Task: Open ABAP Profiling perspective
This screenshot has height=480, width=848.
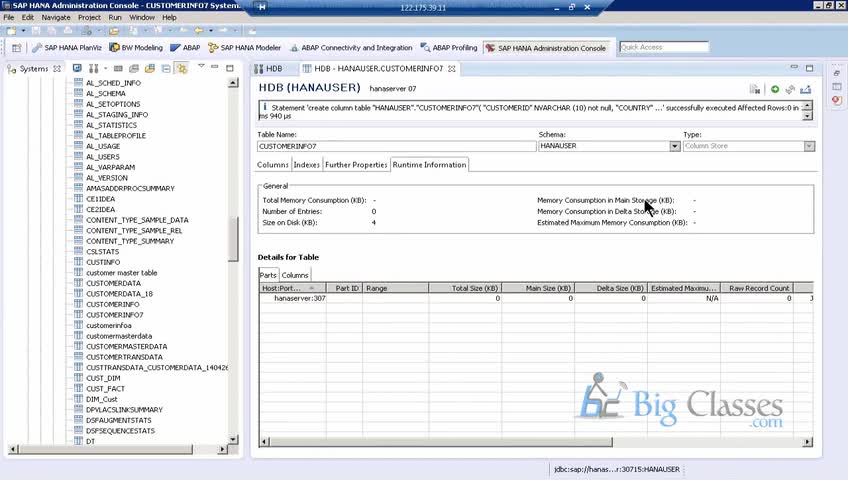Action: pyautogui.click(x=448, y=48)
